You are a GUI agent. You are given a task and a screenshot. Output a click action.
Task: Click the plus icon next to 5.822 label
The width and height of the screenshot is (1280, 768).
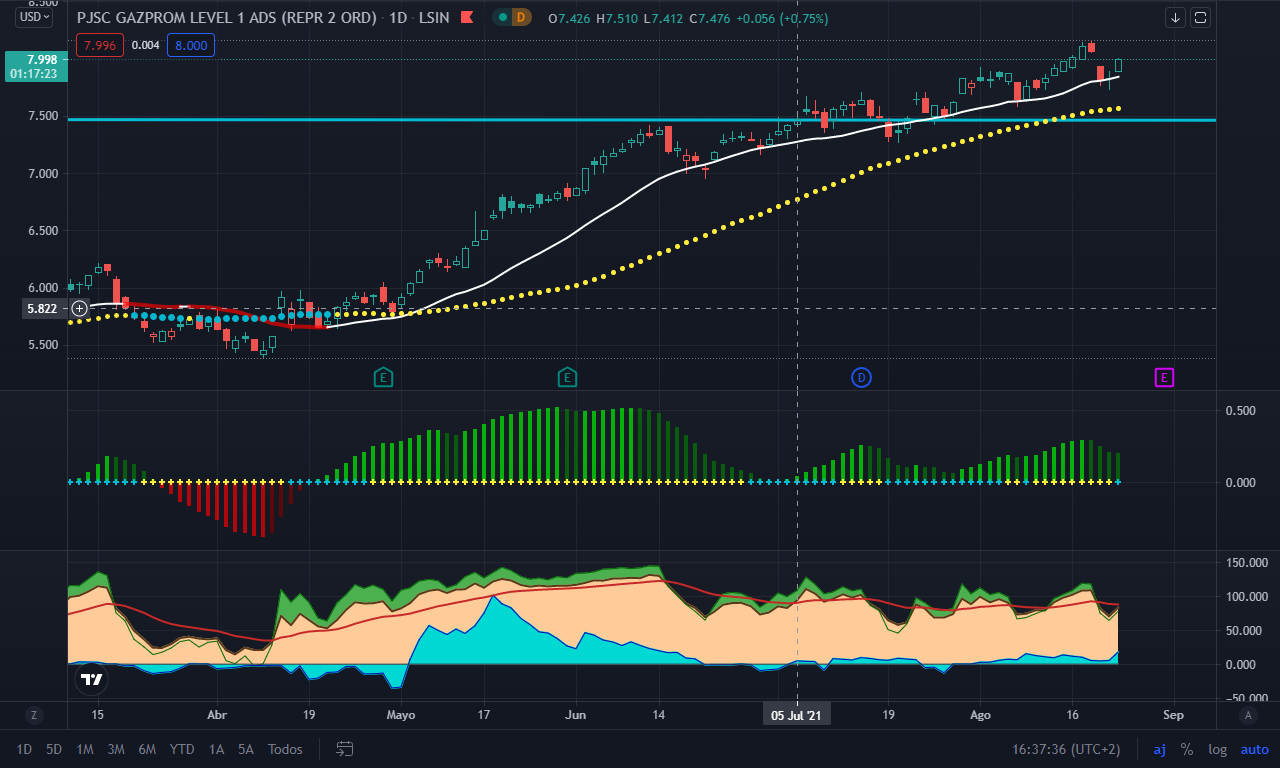coord(79,309)
